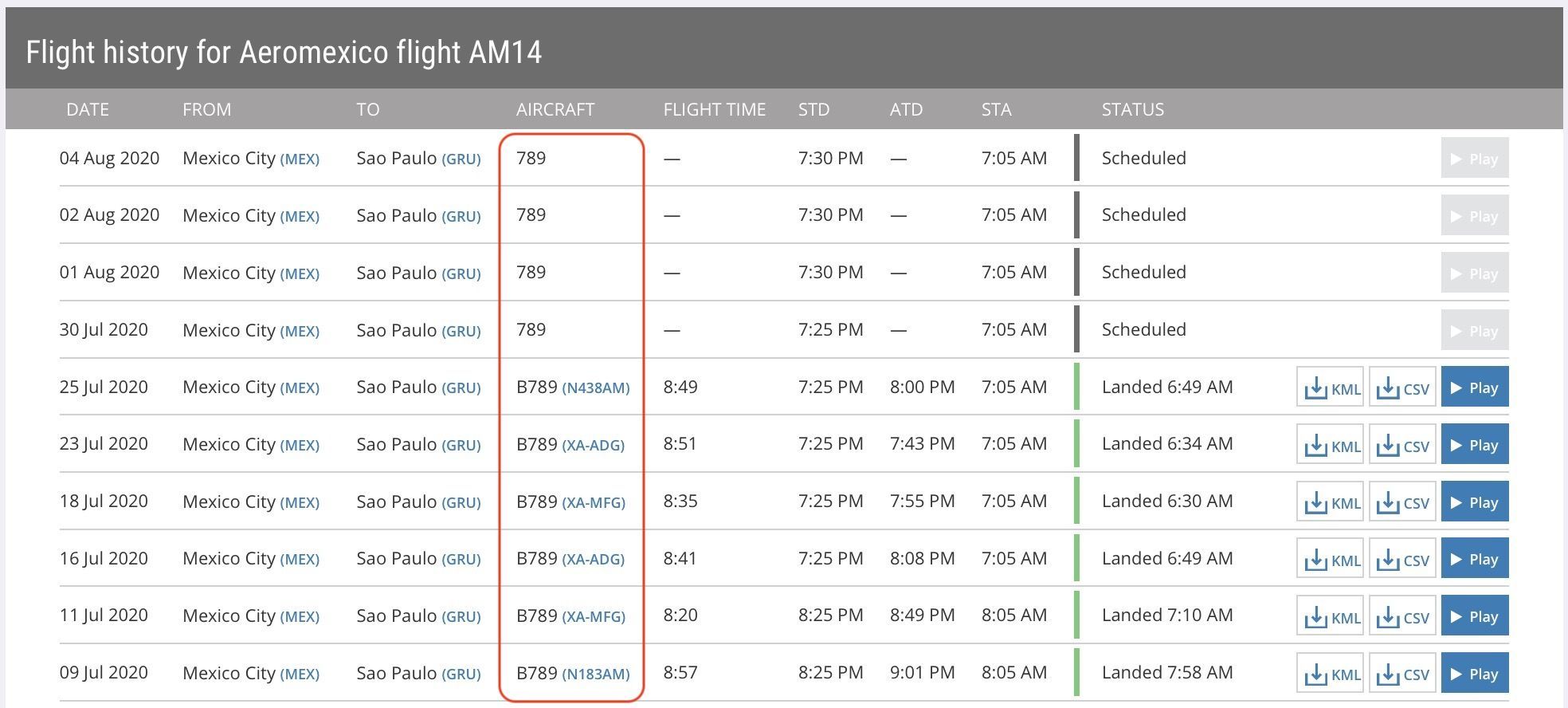Click the 'Flight history for Aeromexico flight AM14' heading

coord(284,53)
